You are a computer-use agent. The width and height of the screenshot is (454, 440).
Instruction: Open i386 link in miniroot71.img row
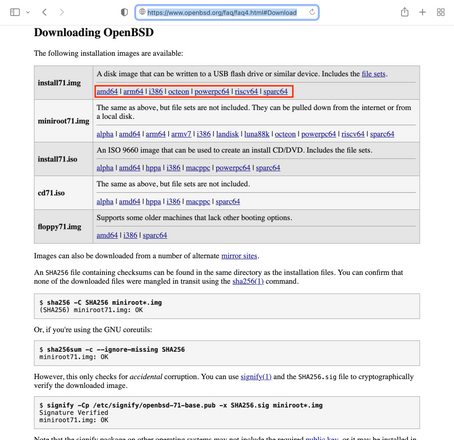coord(204,134)
